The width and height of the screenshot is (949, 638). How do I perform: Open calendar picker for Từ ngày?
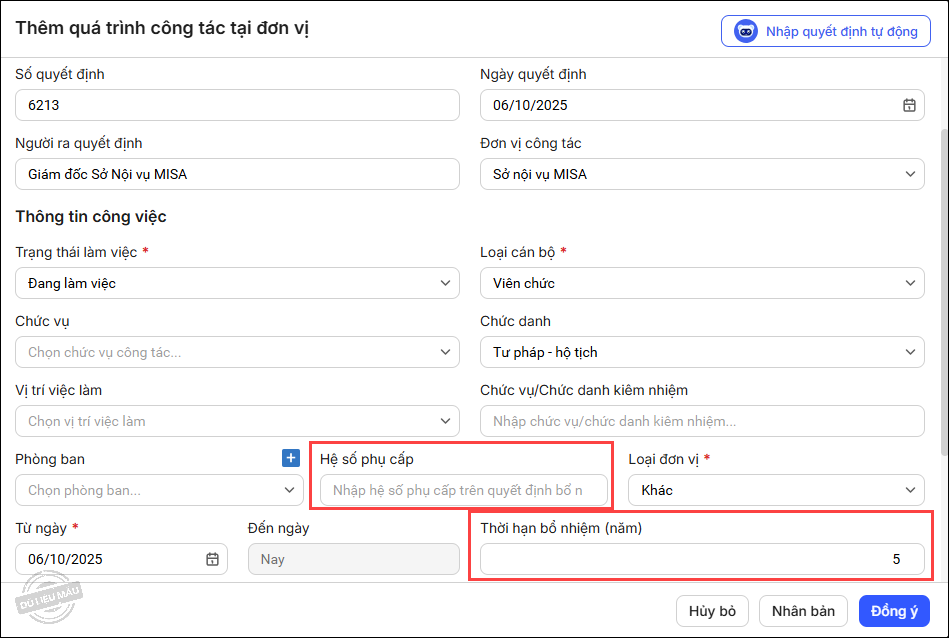212,559
